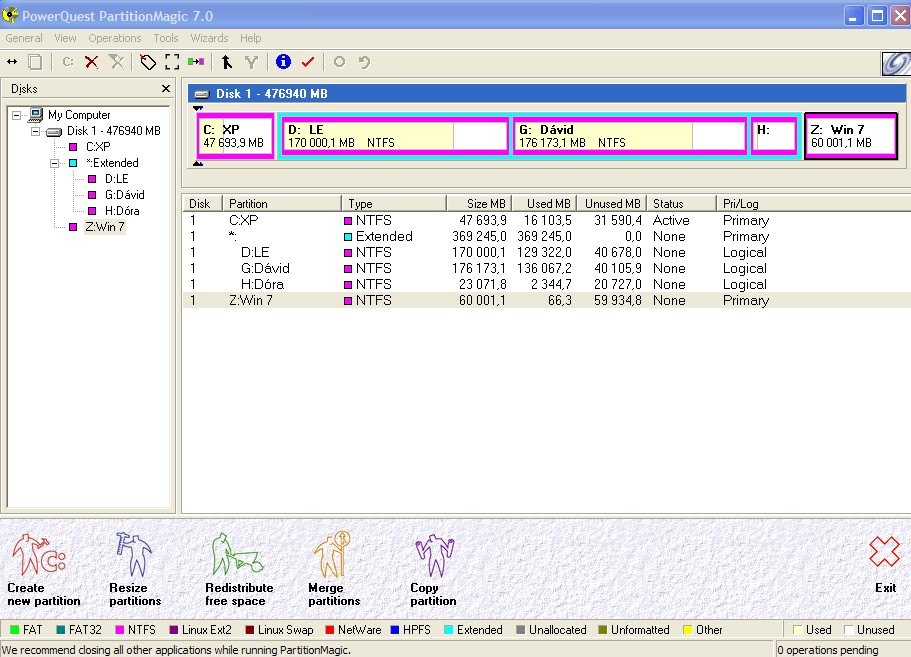Click the grayed Undelete partition icon
Image resolution: width=911 pixels, height=657 pixels.
click(117, 62)
